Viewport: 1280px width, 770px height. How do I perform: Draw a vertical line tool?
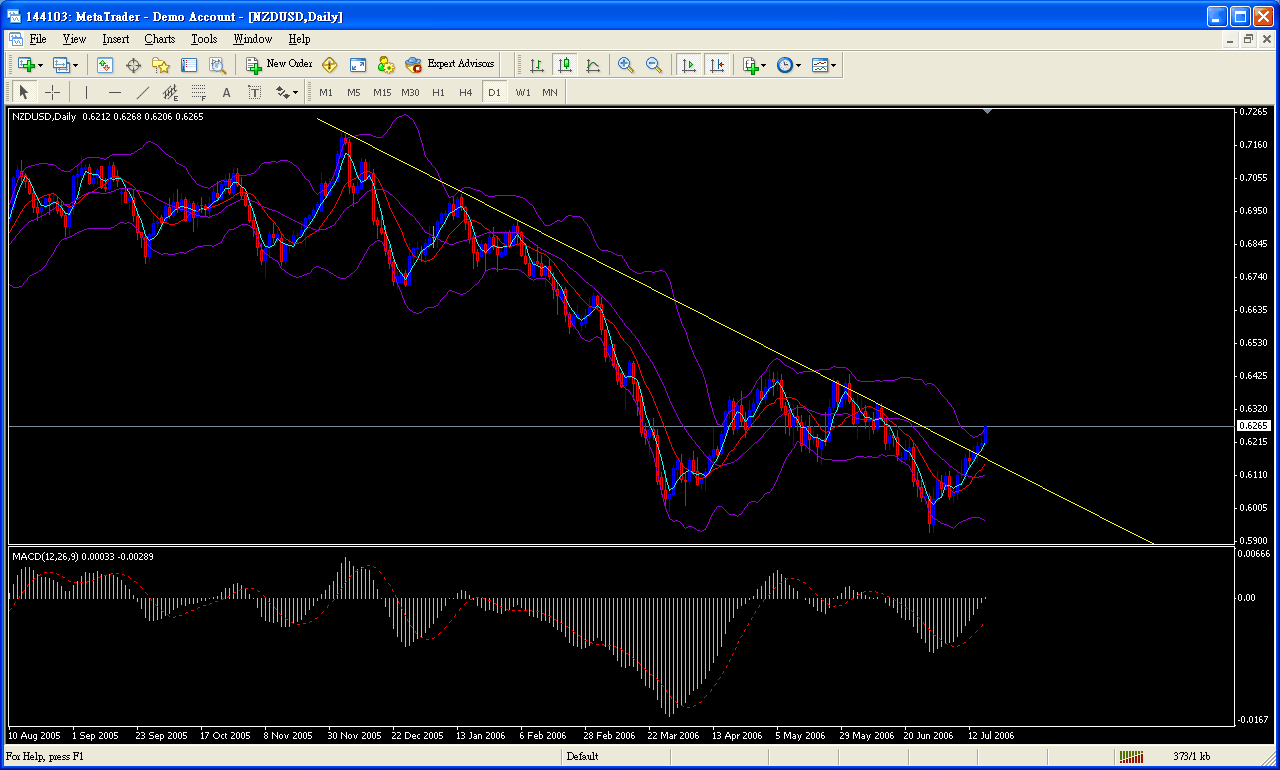point(87,92)
